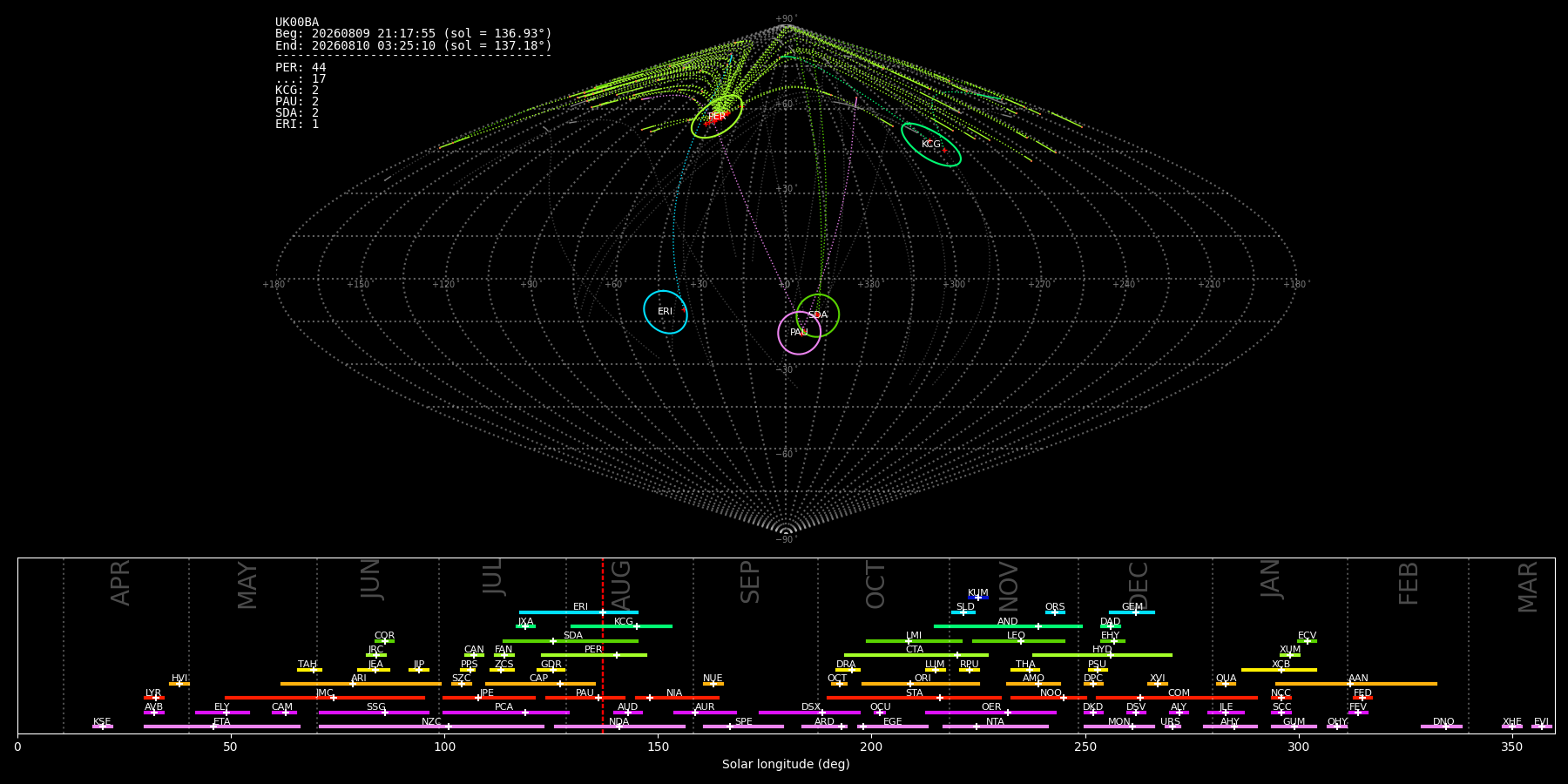Select the PER shower activity bar
1568x784 pixels.
click(x=594, y=655)
